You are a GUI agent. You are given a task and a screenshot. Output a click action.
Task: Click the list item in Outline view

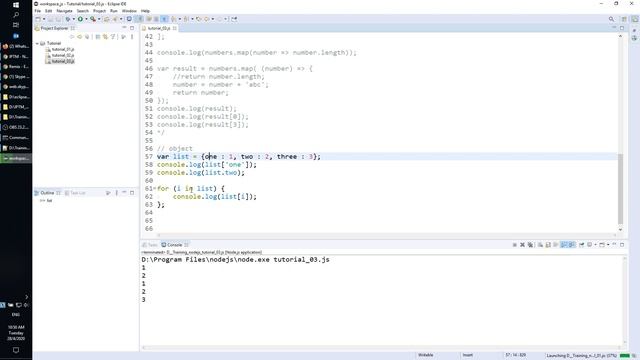[x=46, y=201]
